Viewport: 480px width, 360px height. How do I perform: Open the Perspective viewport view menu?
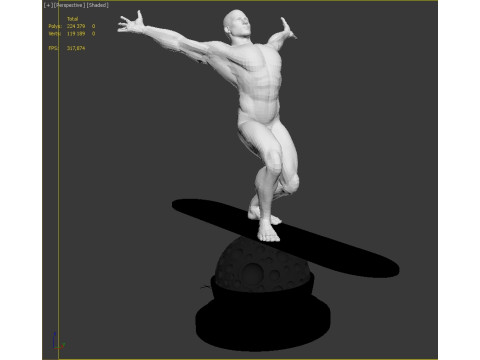click(x=70, y=5)
